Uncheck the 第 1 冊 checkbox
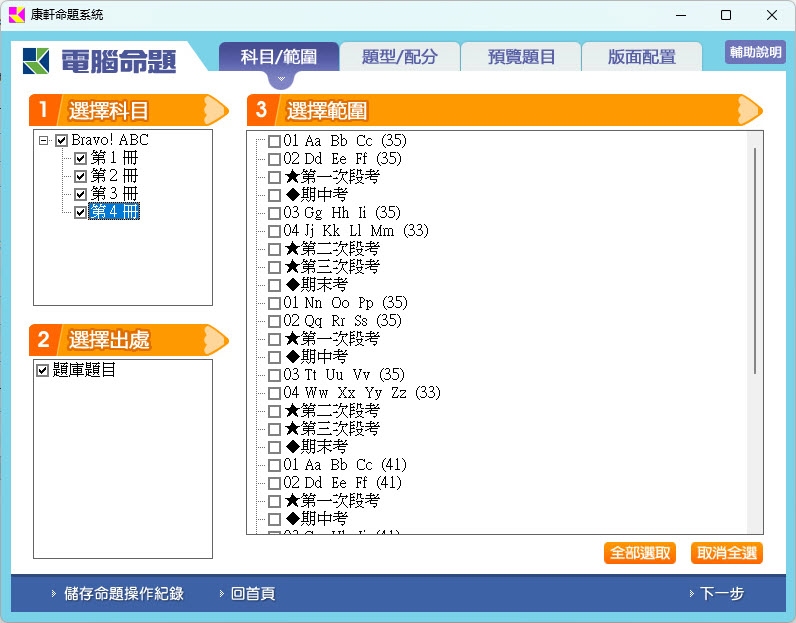The width and height of the screenshot is (796, 623). pos(80,158)
